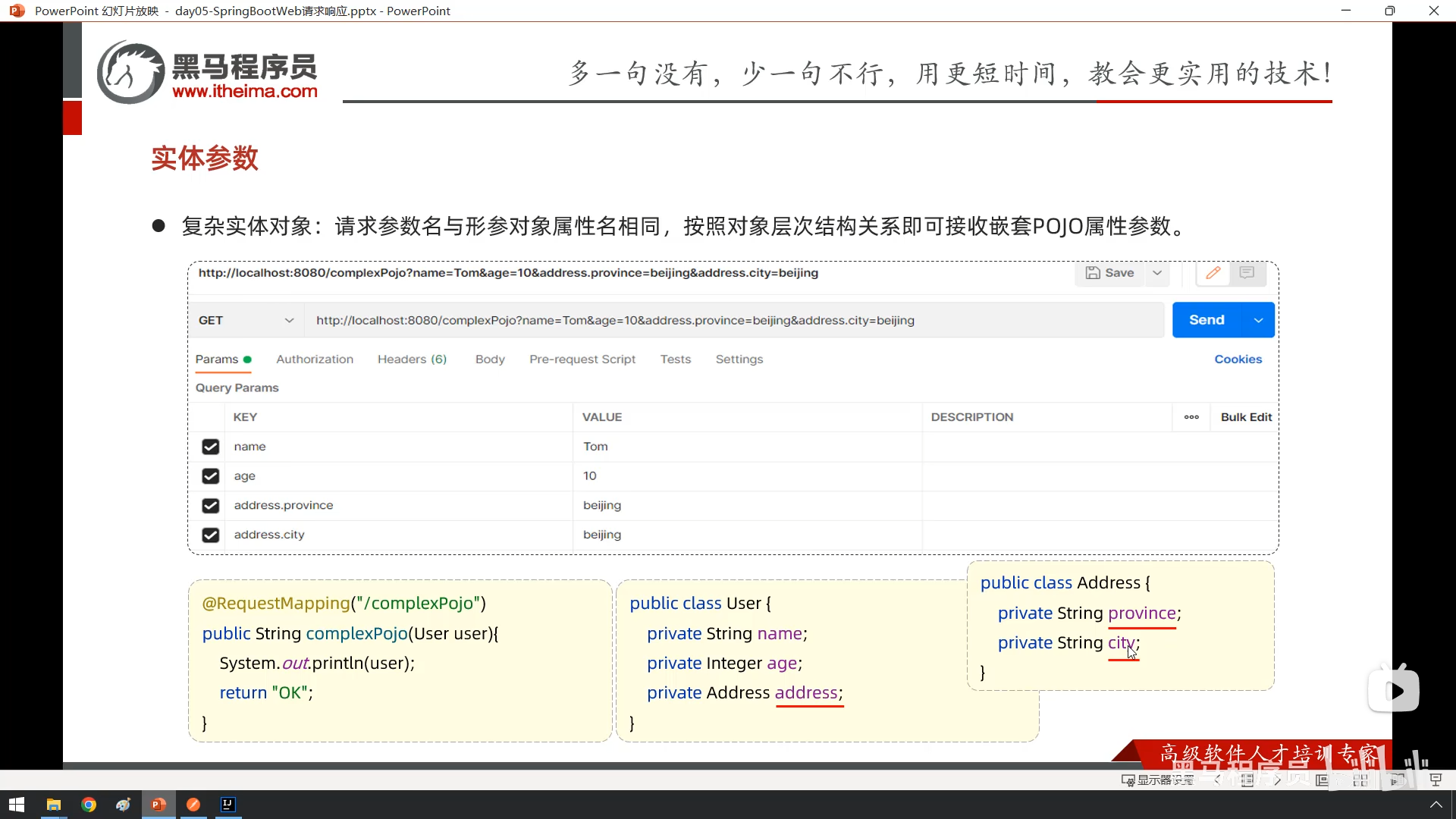This screenshot has height=819, width=1456.
Task: Switch to Normal view icon
Action: tap(1322, 780)
